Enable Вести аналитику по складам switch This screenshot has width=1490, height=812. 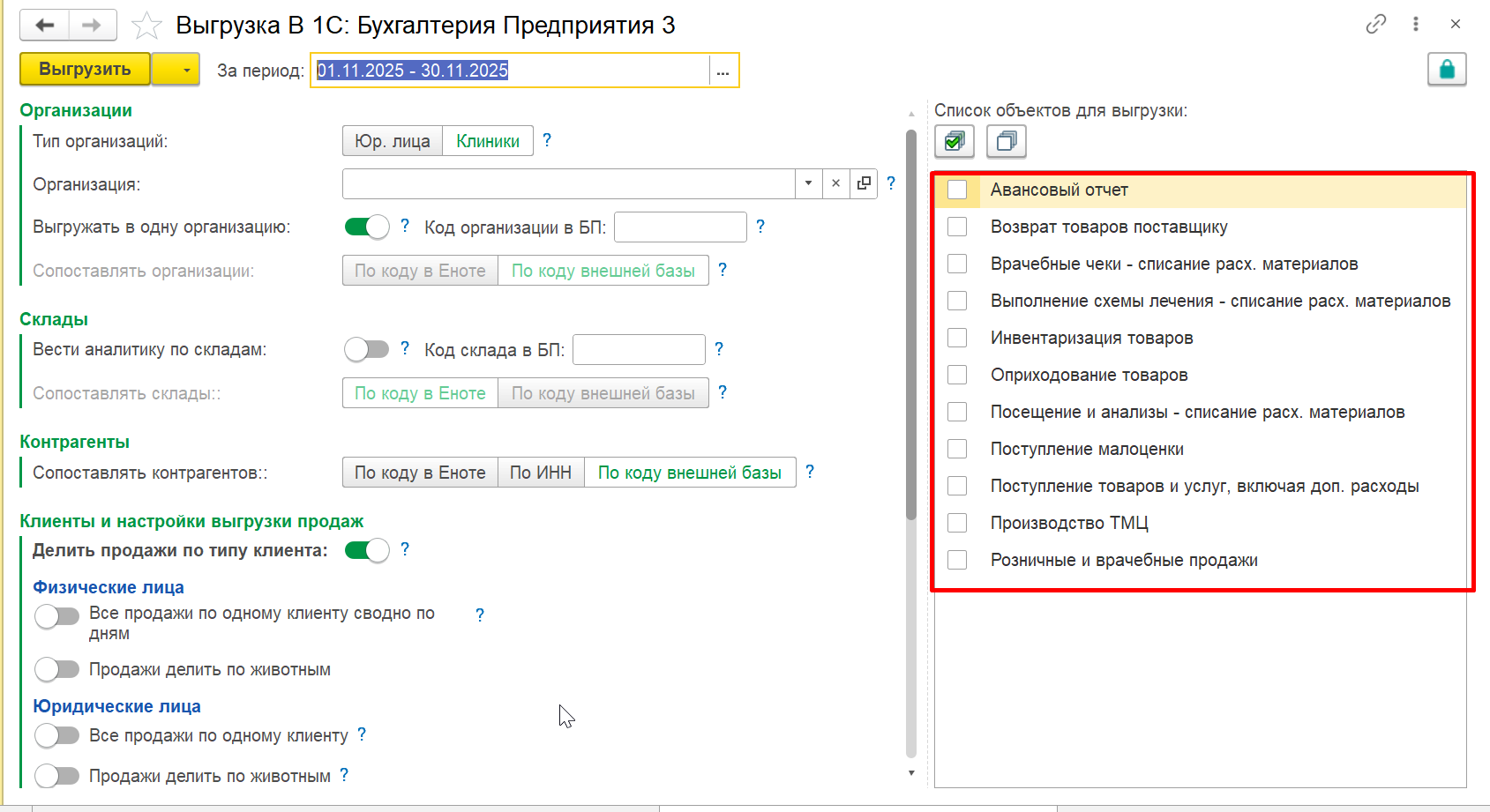tap(367, 349)
